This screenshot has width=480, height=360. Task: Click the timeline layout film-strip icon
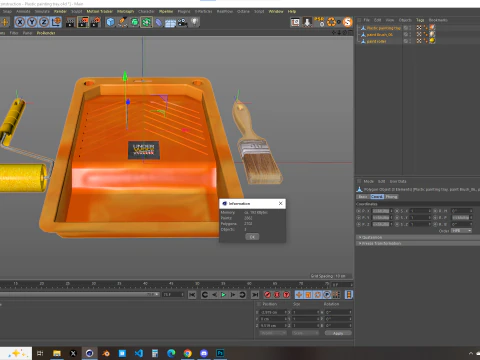[x=349, y=295]
